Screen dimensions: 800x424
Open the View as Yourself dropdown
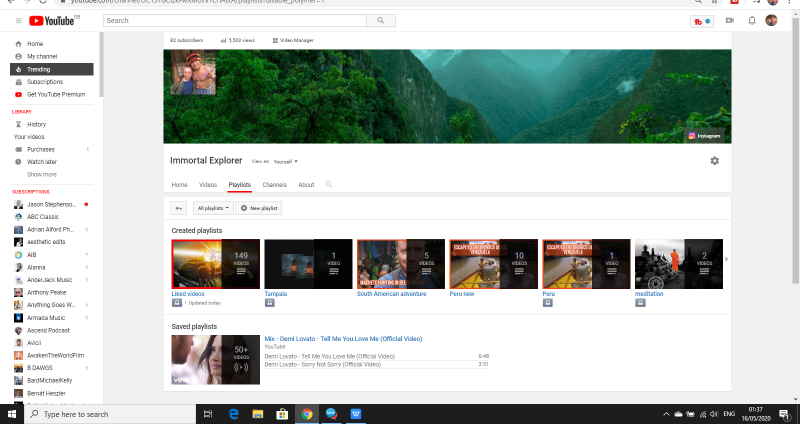coord(286,161)
